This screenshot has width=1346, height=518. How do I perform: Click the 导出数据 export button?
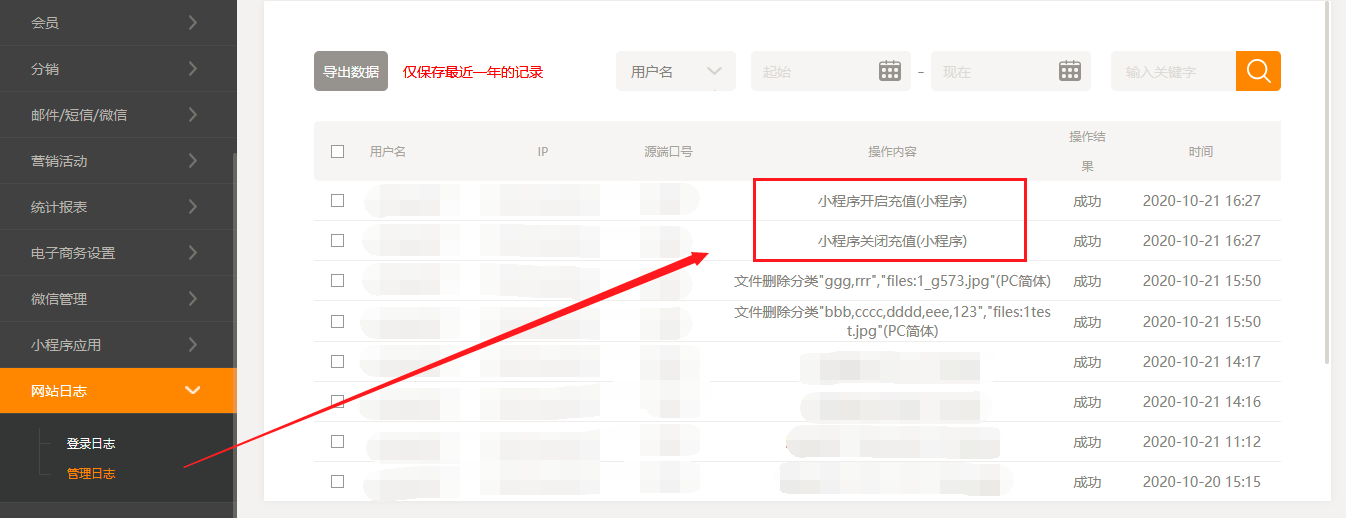tap(350, 71)
